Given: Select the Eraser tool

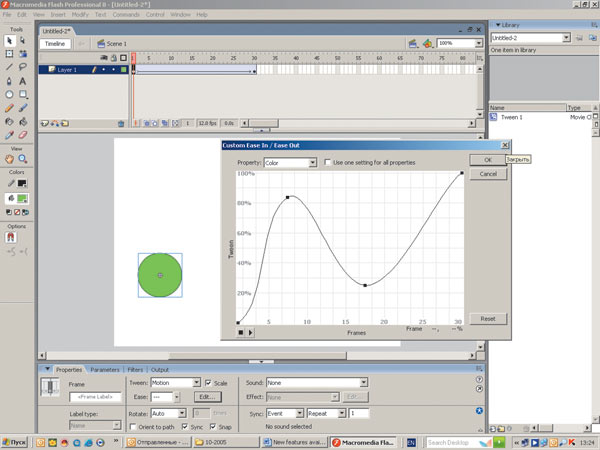Looking at the screenshot, I should [23, 133].
